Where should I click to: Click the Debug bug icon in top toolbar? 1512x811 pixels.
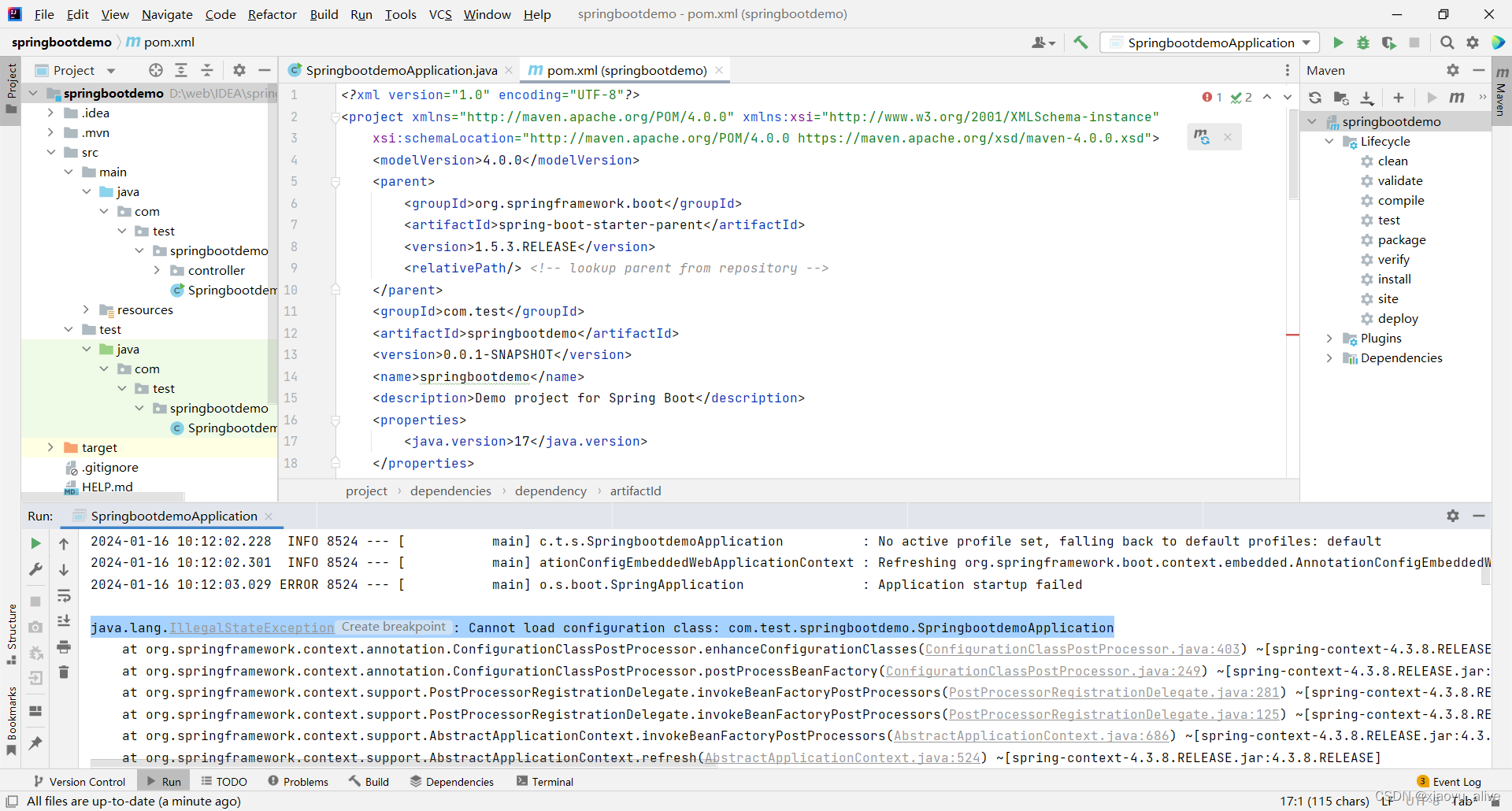point(1363,43)
